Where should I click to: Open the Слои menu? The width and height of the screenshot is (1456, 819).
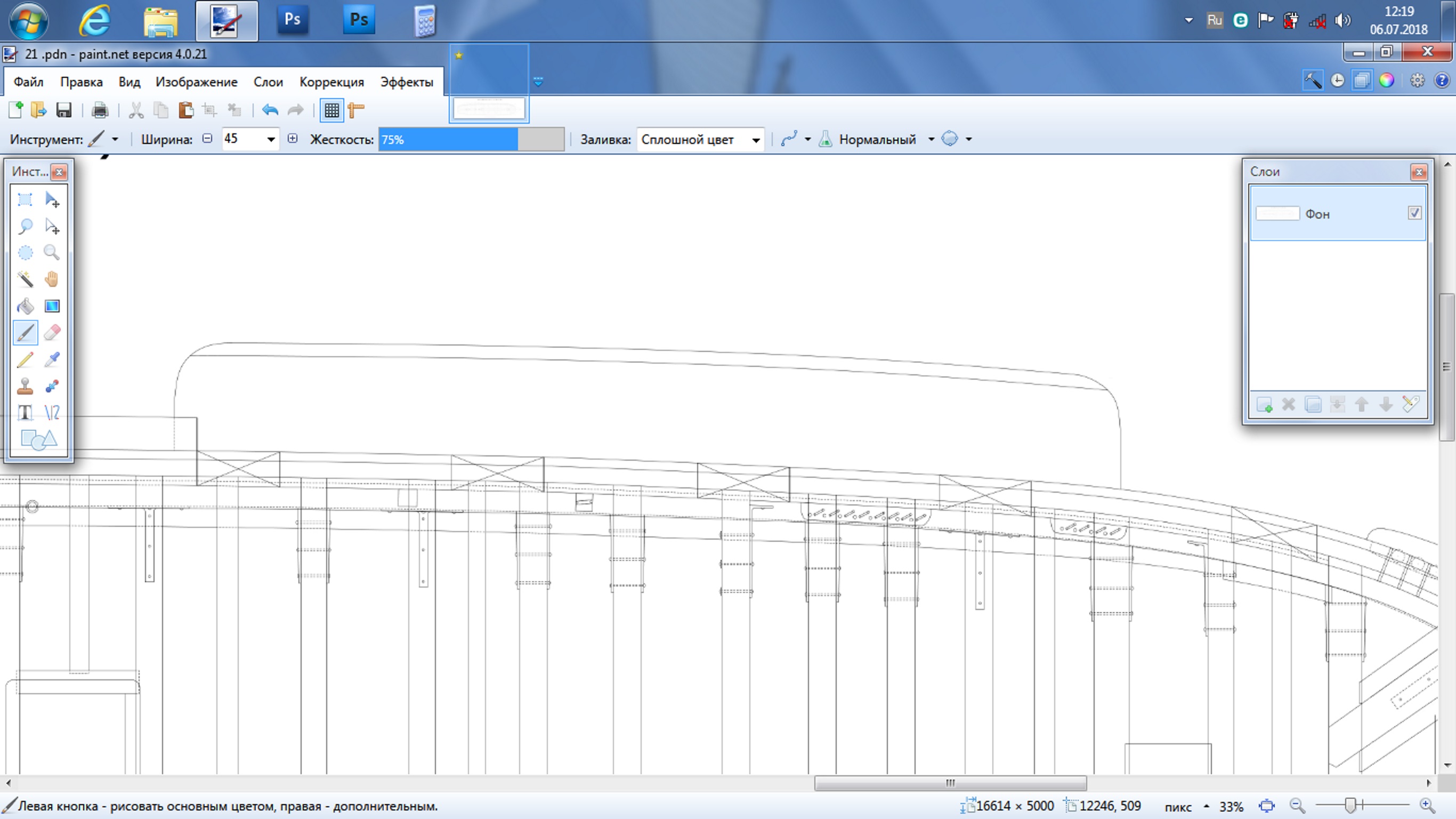tap(268, 82)
